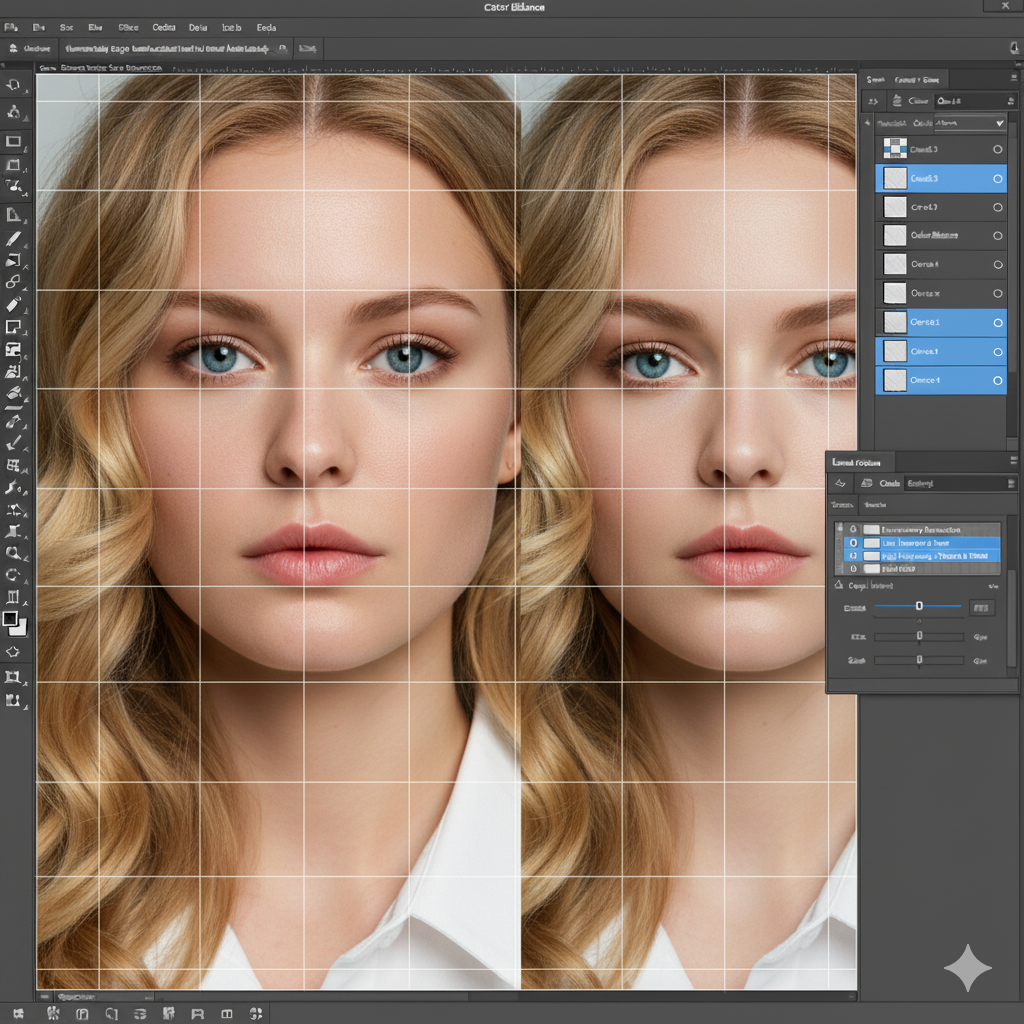Pick the chain-link shaped tool in left toolbar
The width and height of the screenshot is (1024, 1024).
pos(13,283)
